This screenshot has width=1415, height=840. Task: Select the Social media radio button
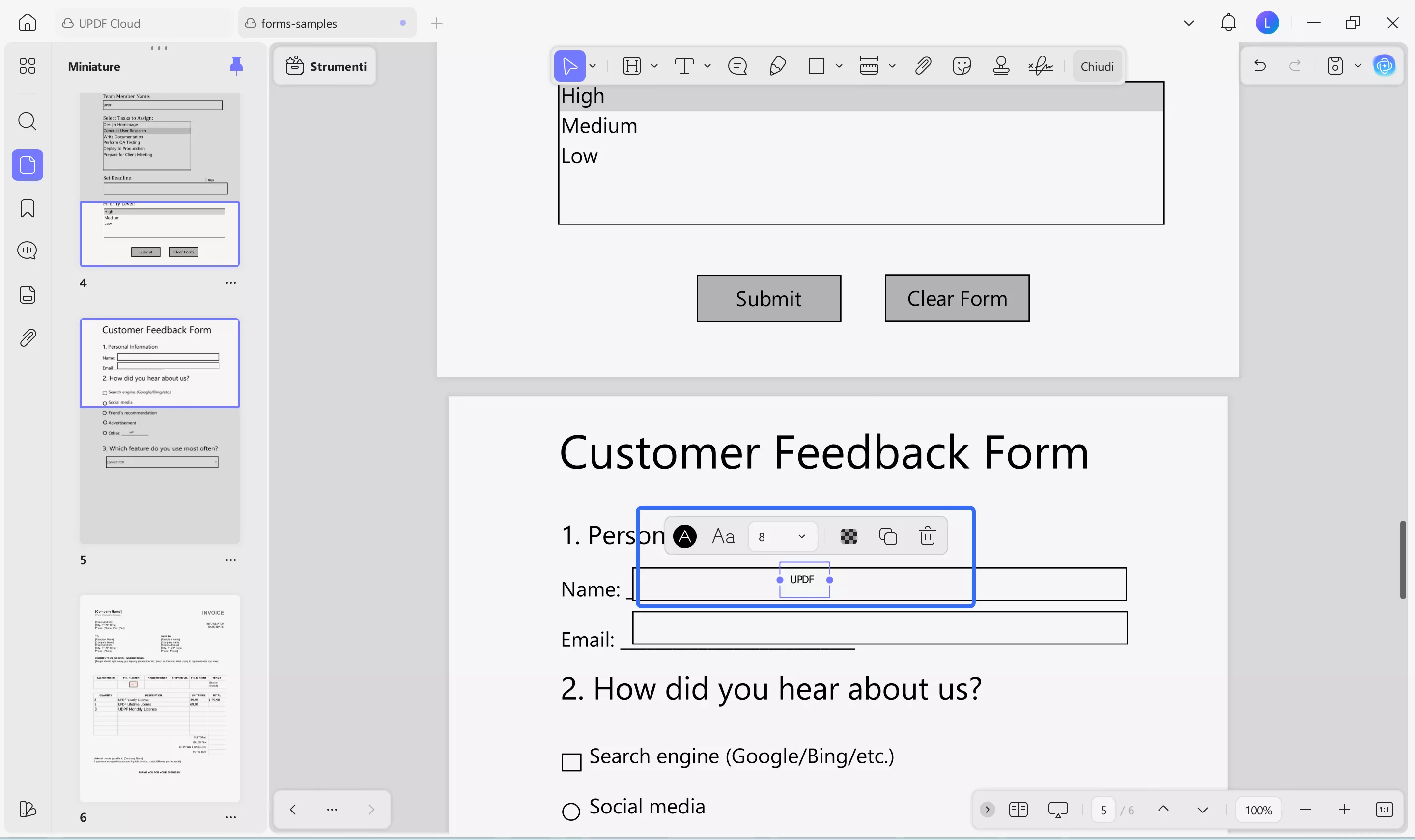pos(571,812)
